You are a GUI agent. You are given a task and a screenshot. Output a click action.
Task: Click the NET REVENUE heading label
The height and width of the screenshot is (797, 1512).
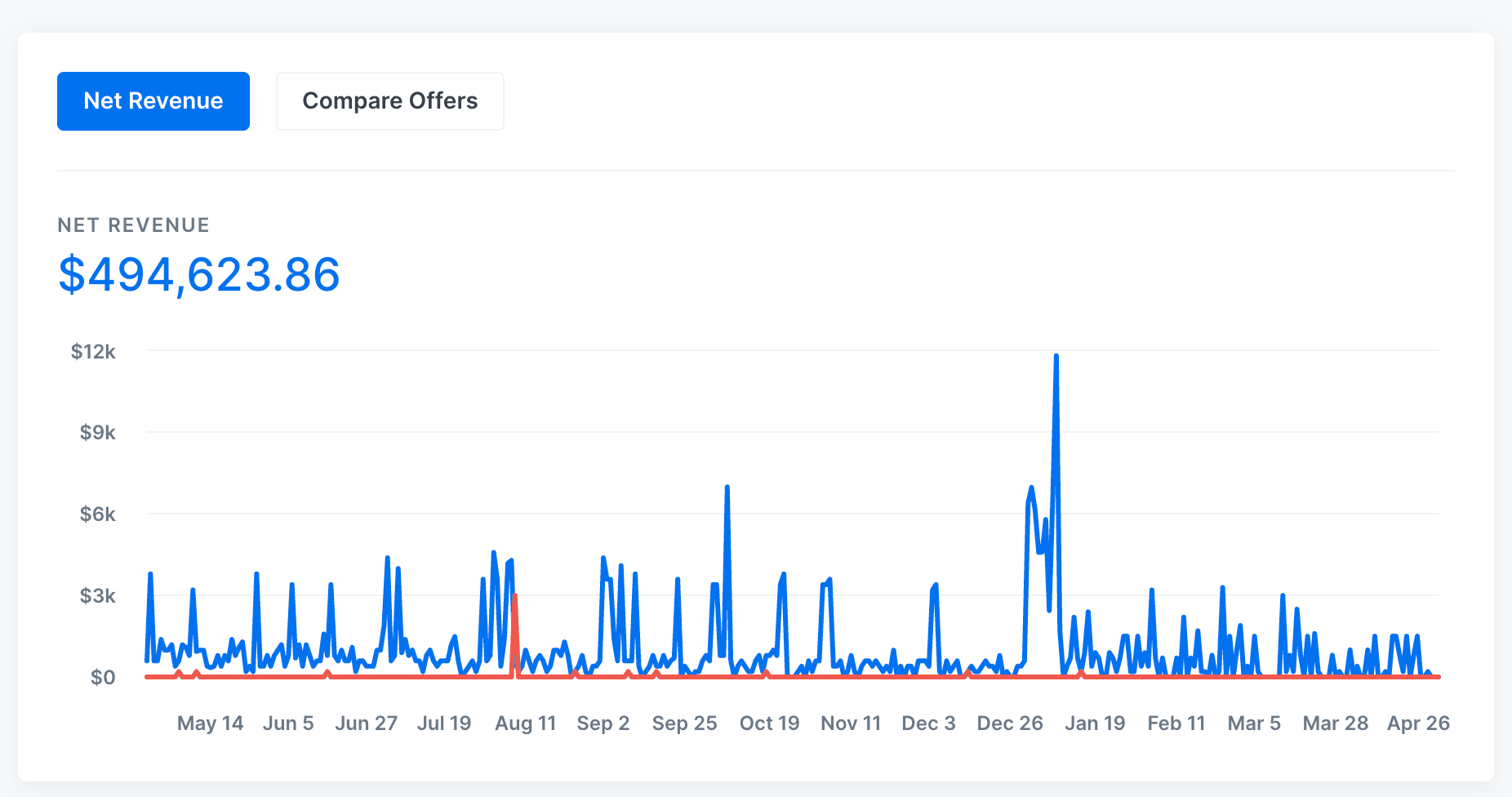[133, 225]
